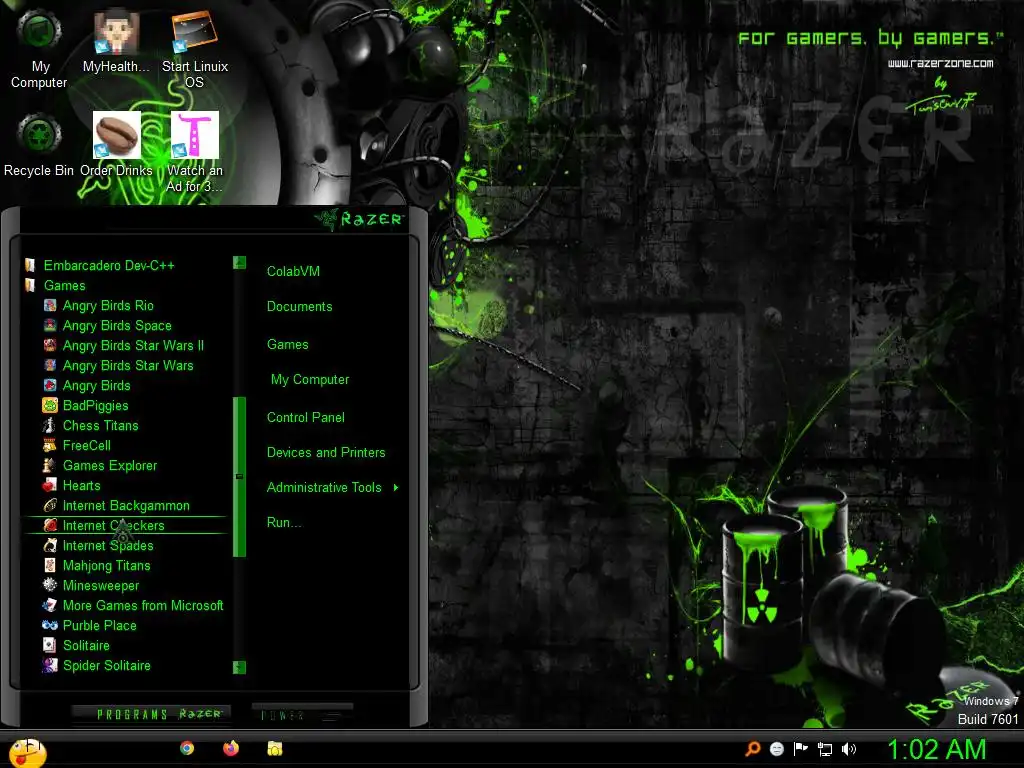
Task: Open the file explorer folder on taskbar
Action: 275,748
